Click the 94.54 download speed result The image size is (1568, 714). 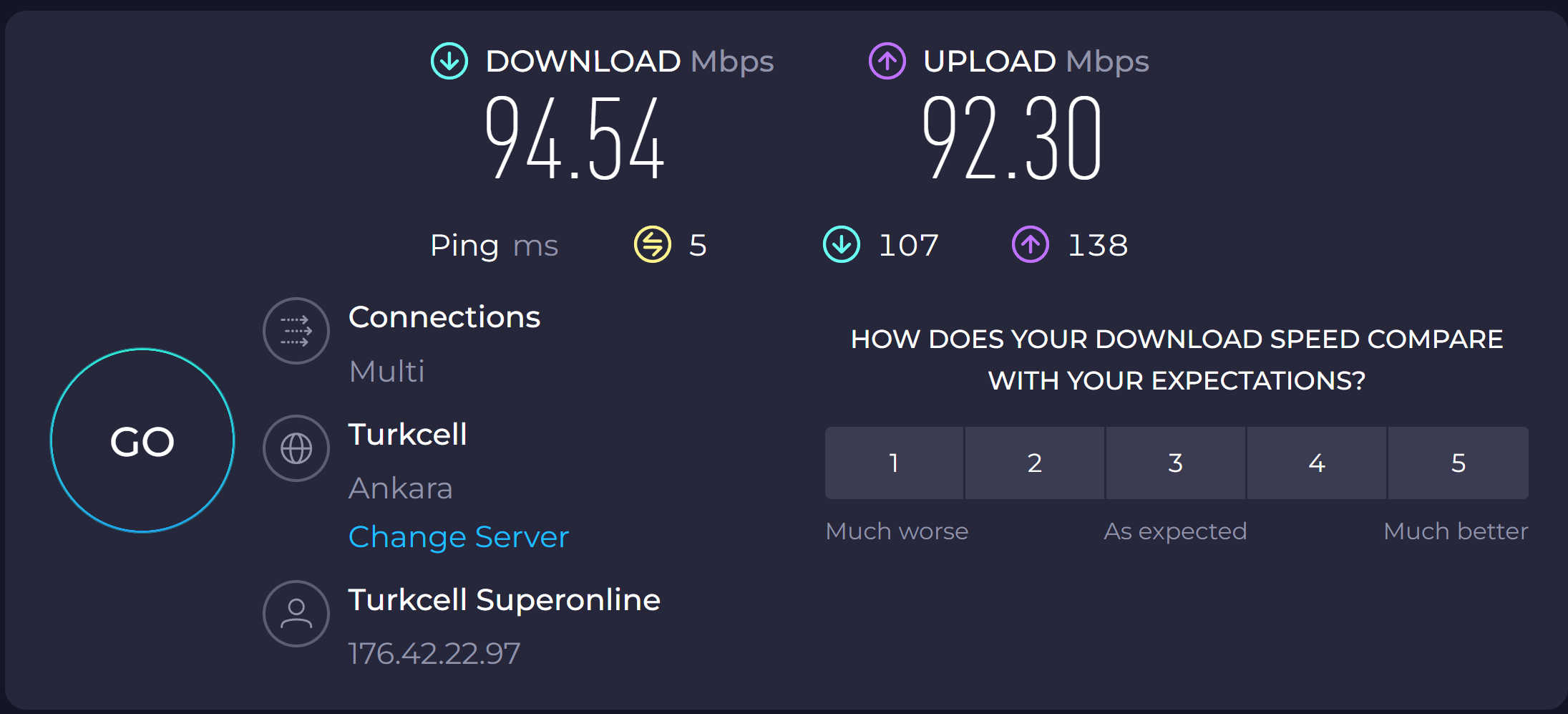pos(575,138)
